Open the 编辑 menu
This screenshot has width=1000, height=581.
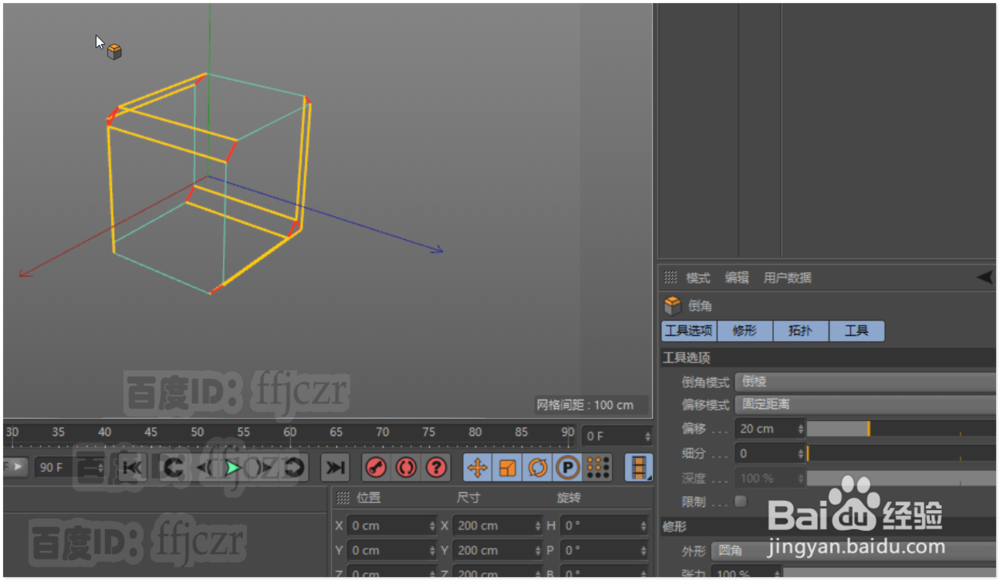click(x=737, y=277)
